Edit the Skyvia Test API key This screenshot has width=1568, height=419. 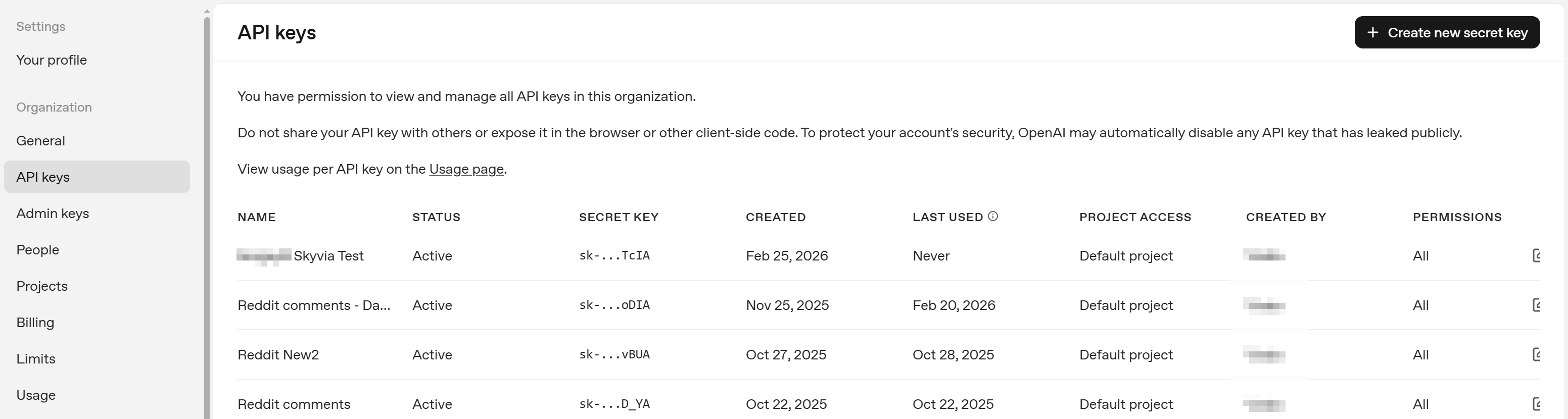pyautogui.click(x=1536, y=255)
